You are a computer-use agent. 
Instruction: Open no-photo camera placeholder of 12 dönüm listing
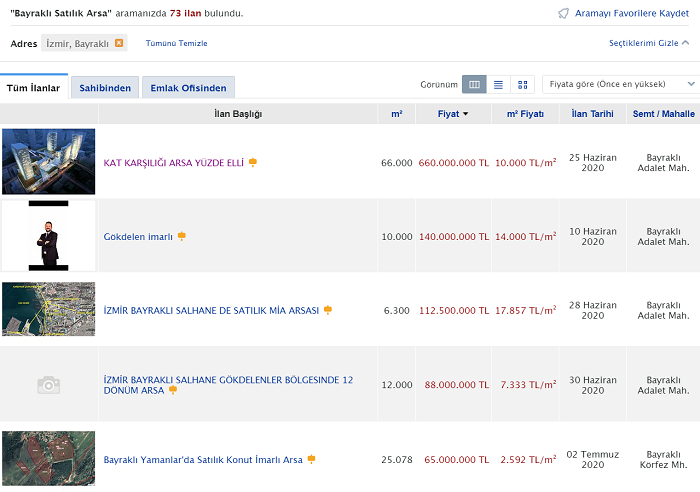click(49, 384)
